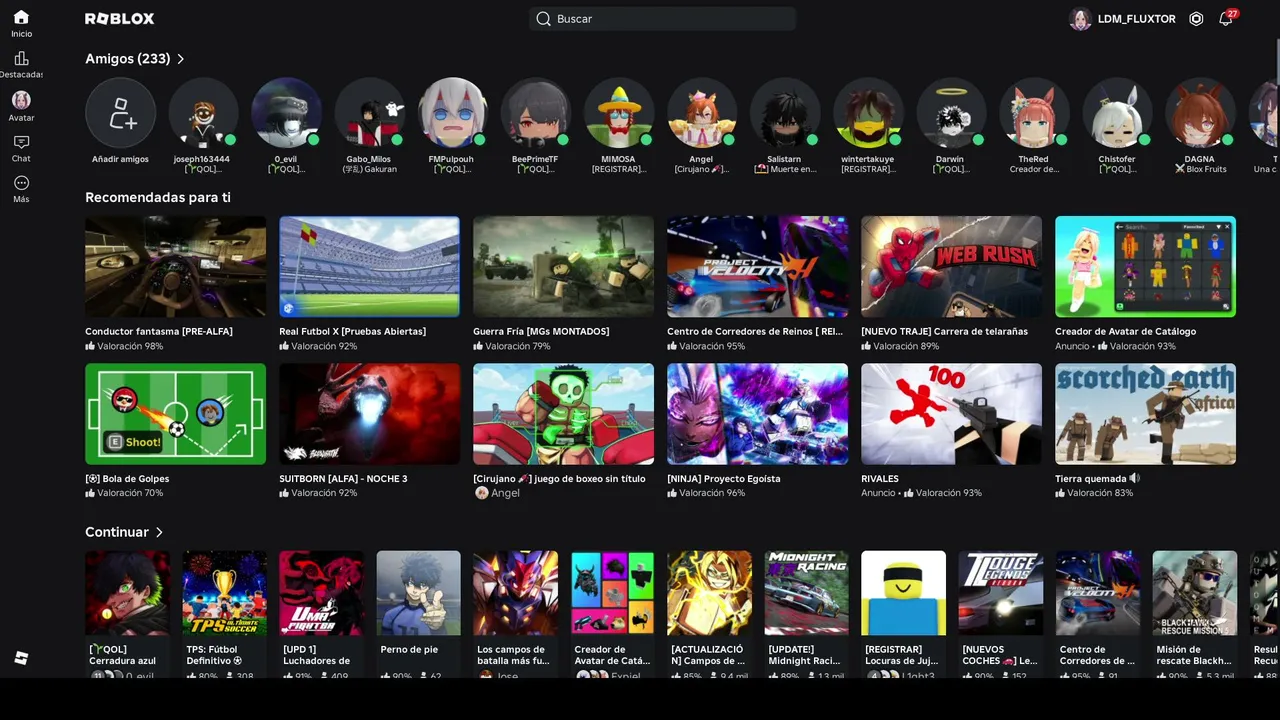Click '[NUEVO TRAJE] Carrera de telarañas' title

[x=944, y=331]
